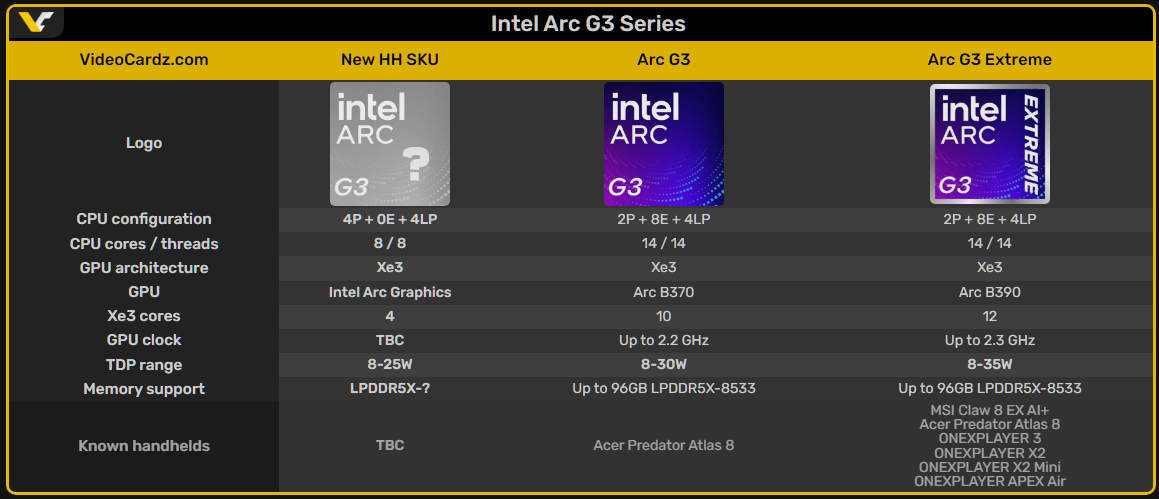Screen dimensions: 1159x499
Task: Click the Intel Arc Graphics cell
Action: [x=390, y=293]
